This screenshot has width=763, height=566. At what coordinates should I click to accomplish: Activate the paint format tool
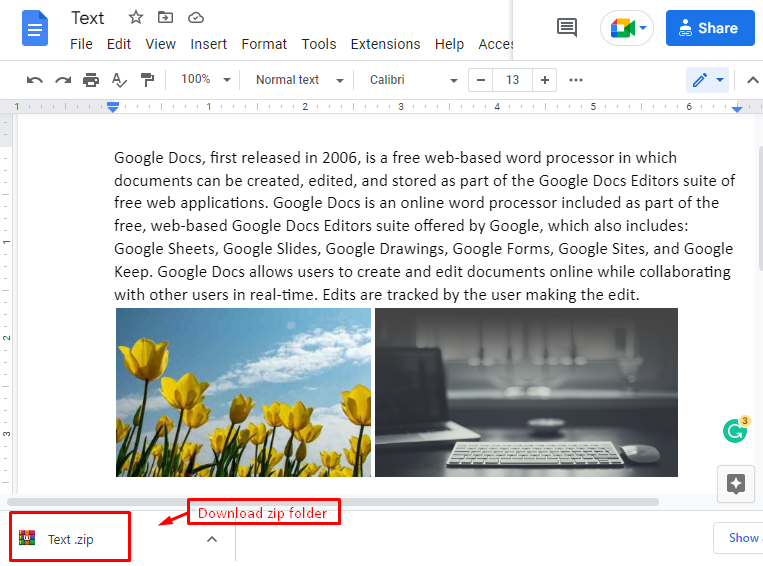(147, 80)
